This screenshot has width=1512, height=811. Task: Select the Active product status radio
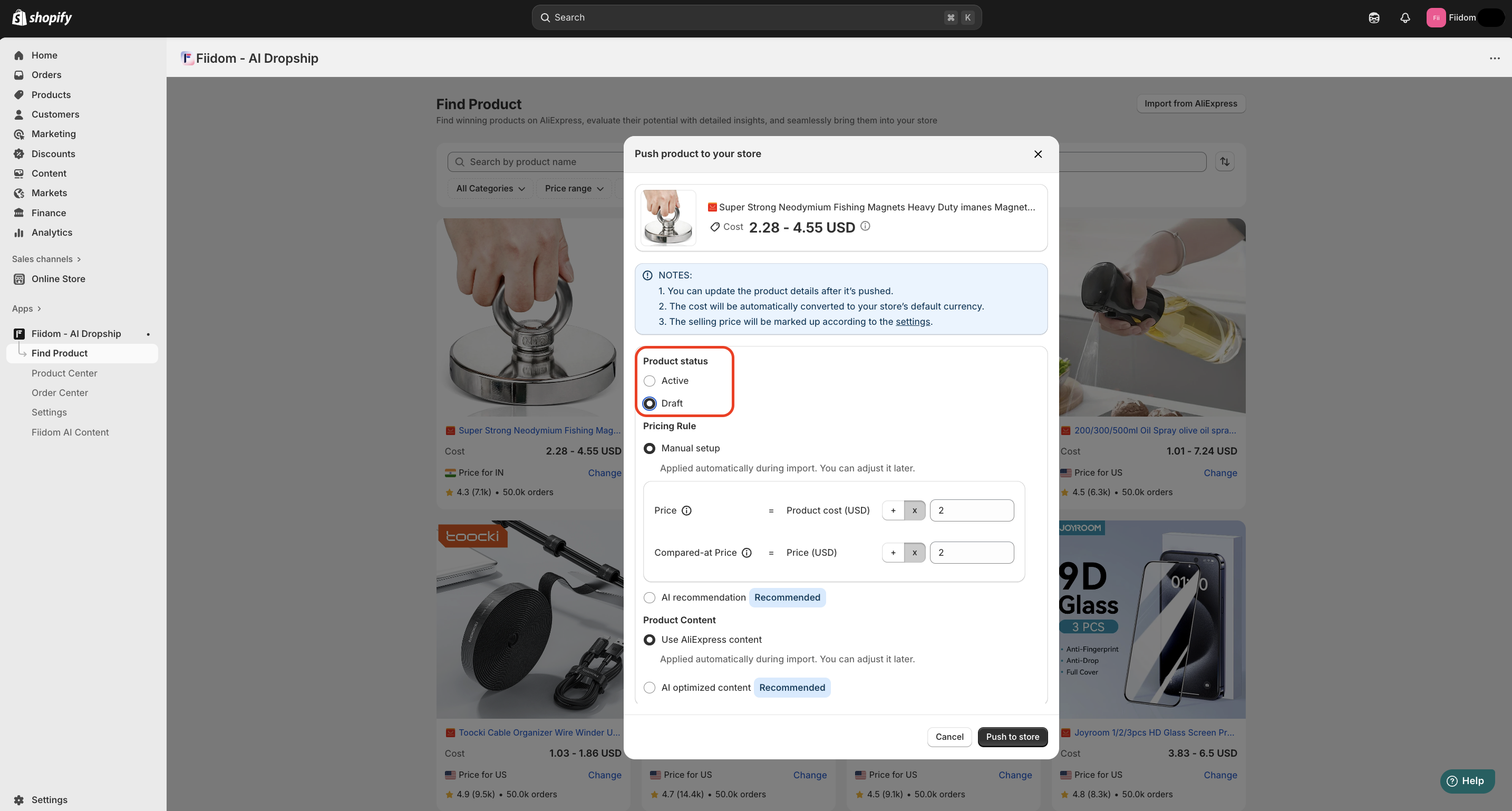[649, 381]
